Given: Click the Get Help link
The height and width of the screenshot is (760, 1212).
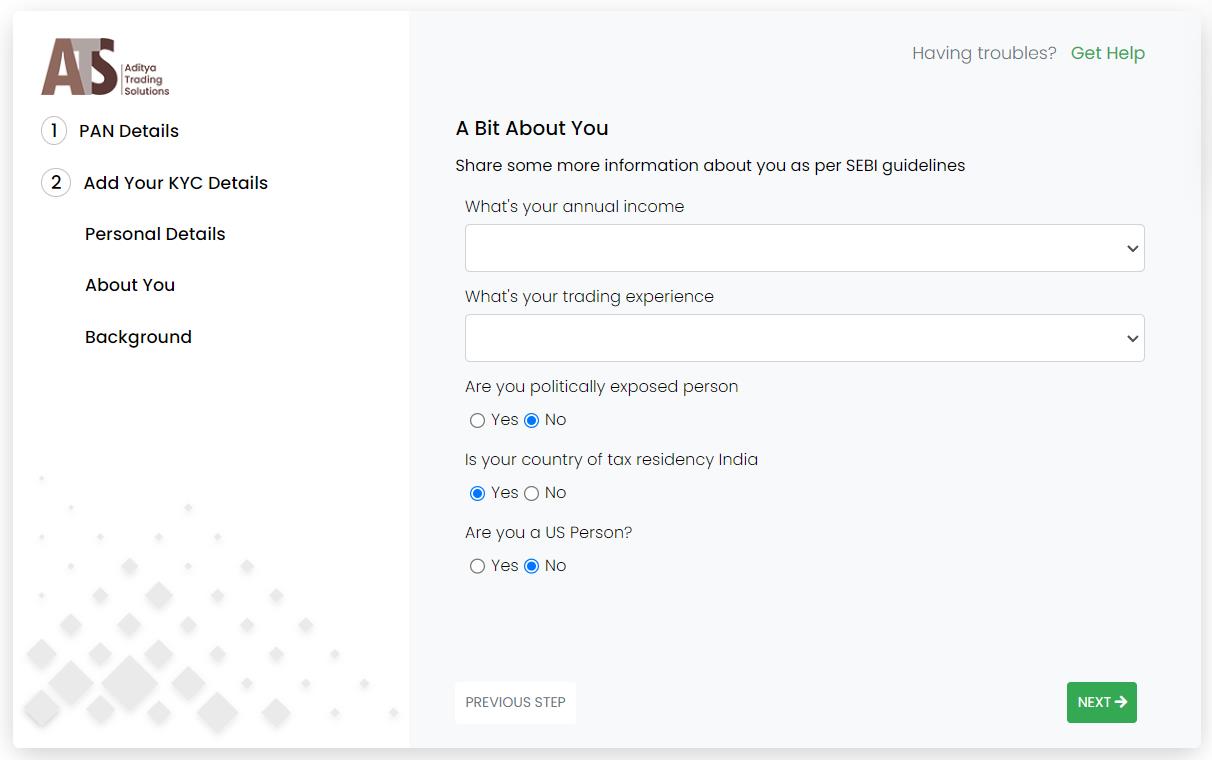Looking at the screenshot, I should 1108,53.
